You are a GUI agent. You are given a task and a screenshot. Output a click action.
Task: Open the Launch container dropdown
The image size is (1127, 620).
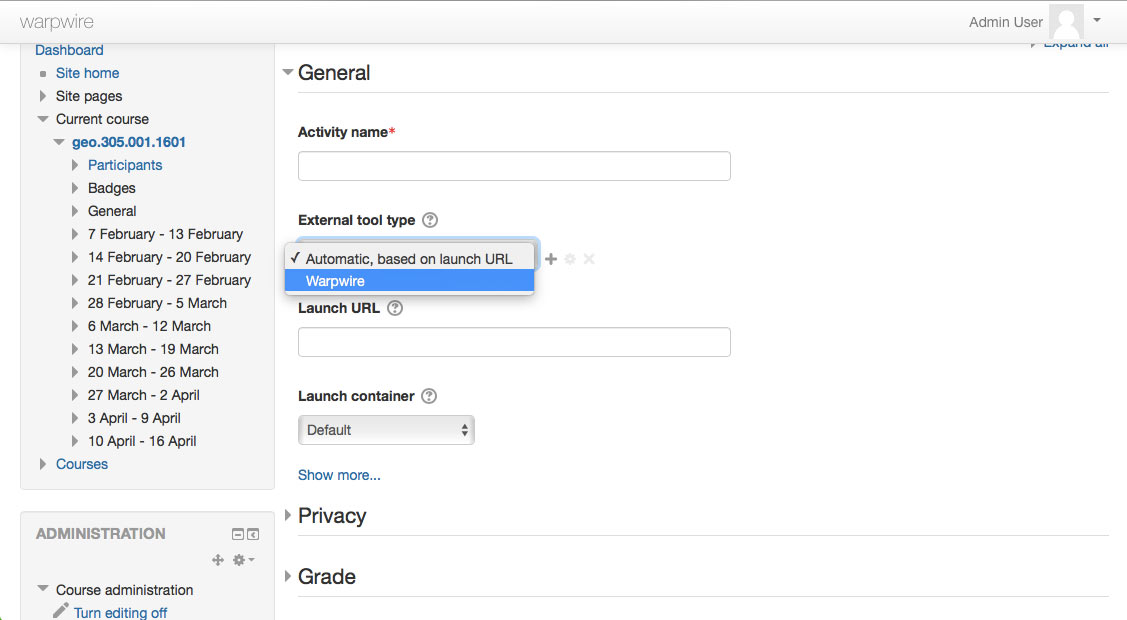pos(386,430)
